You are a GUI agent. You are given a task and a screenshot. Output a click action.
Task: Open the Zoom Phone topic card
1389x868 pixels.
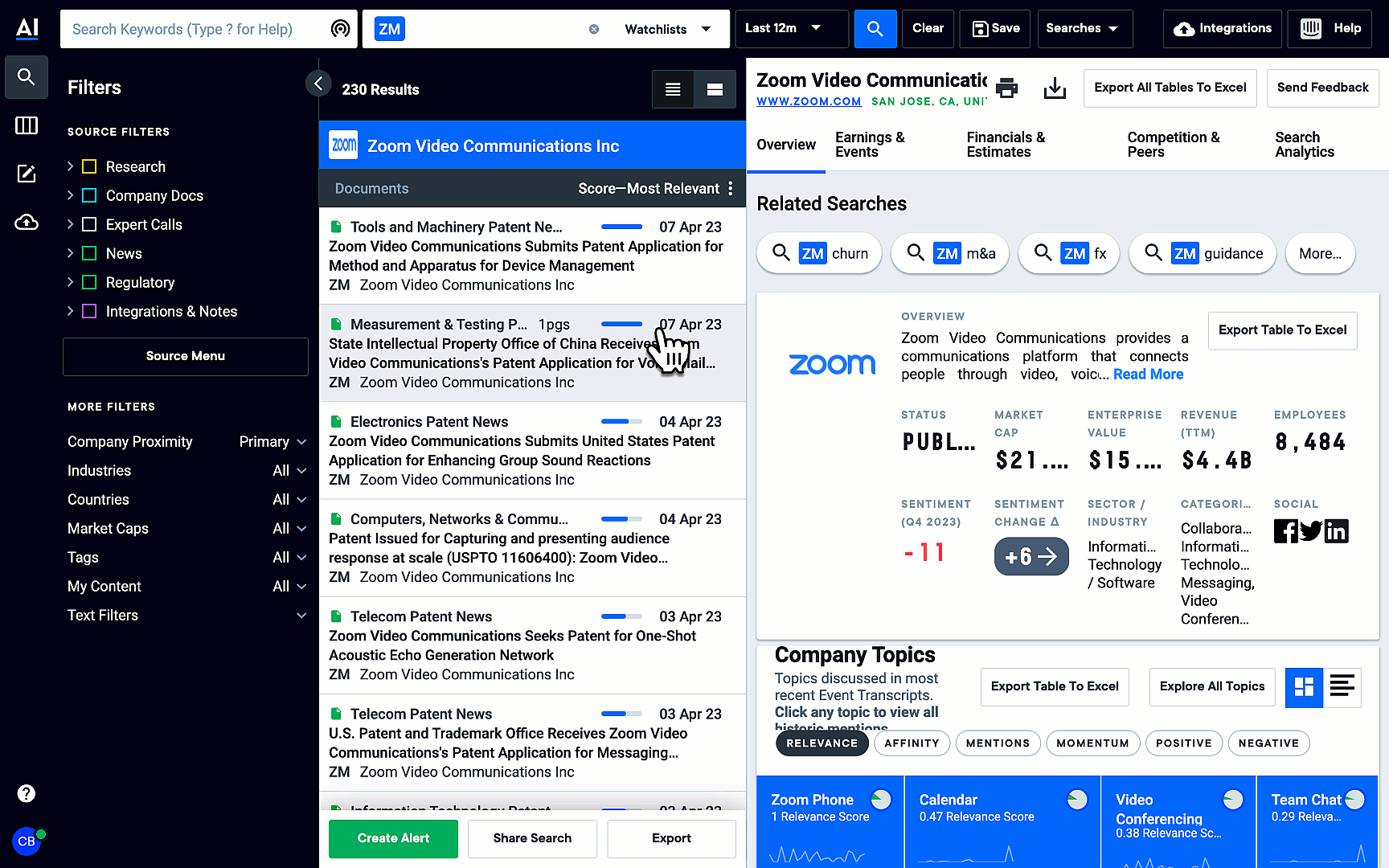click(830, 821)
